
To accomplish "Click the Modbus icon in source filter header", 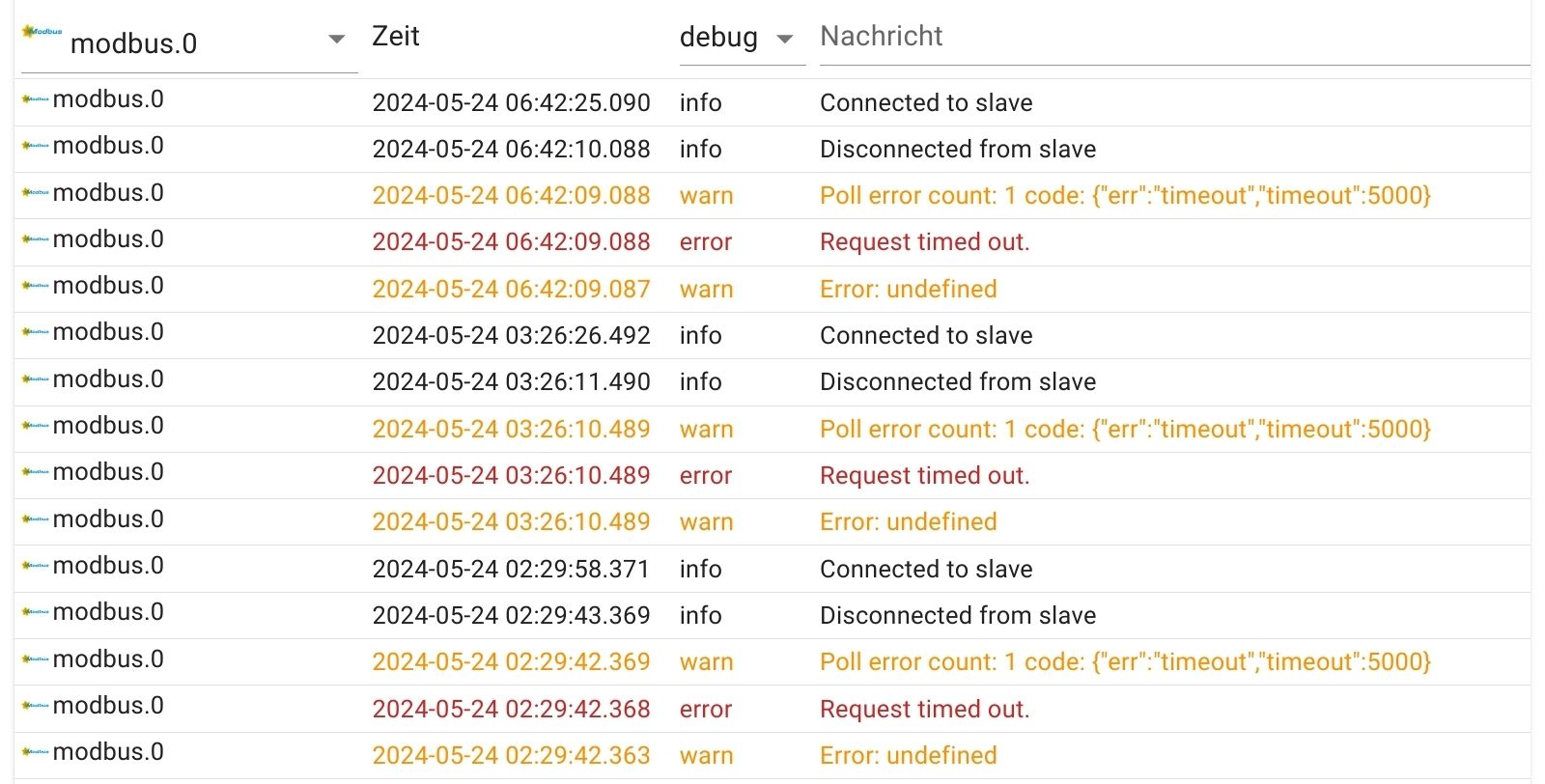I will [x=42, y=33].
